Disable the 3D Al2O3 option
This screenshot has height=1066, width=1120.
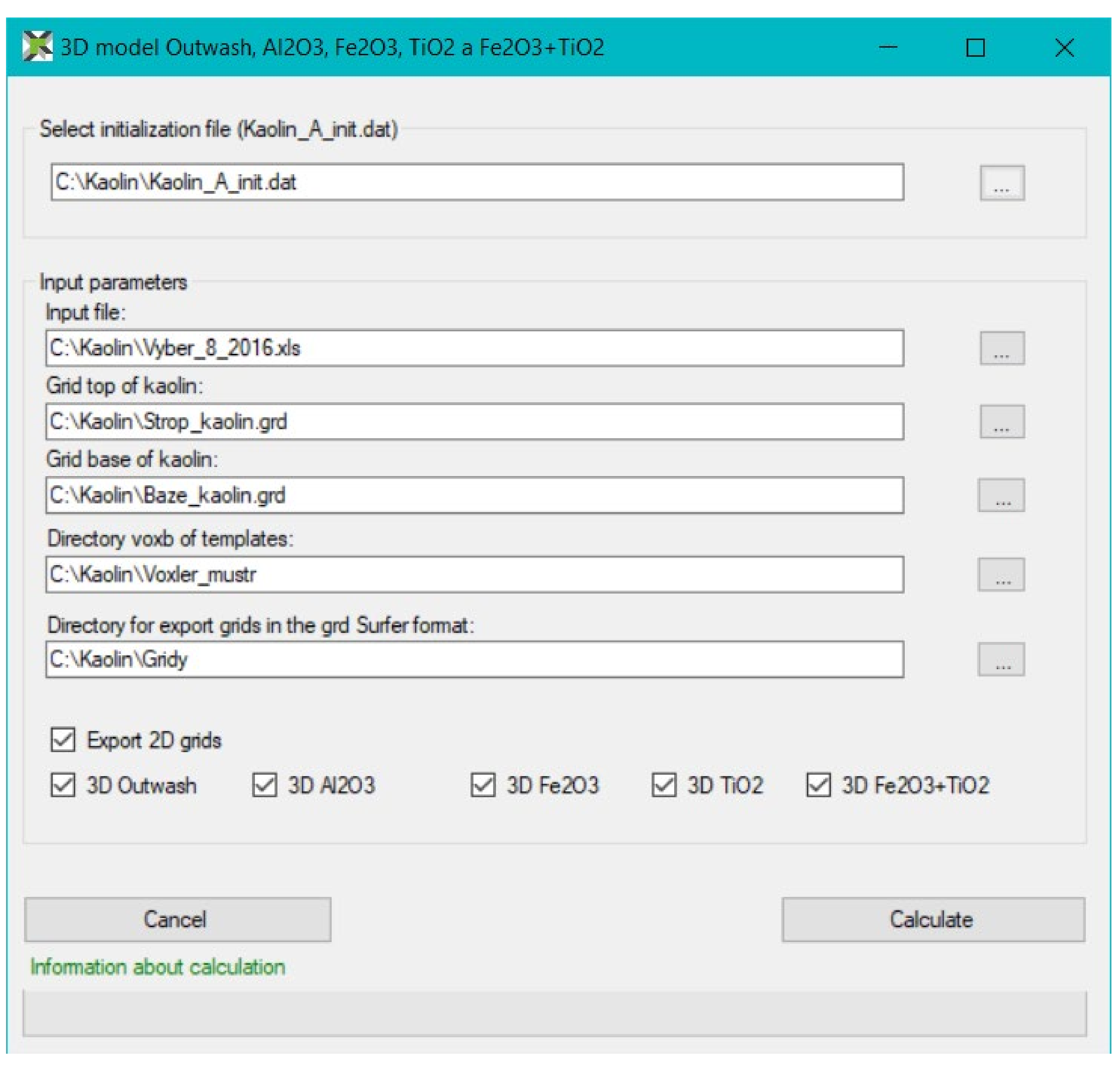[x=264, y=785]
